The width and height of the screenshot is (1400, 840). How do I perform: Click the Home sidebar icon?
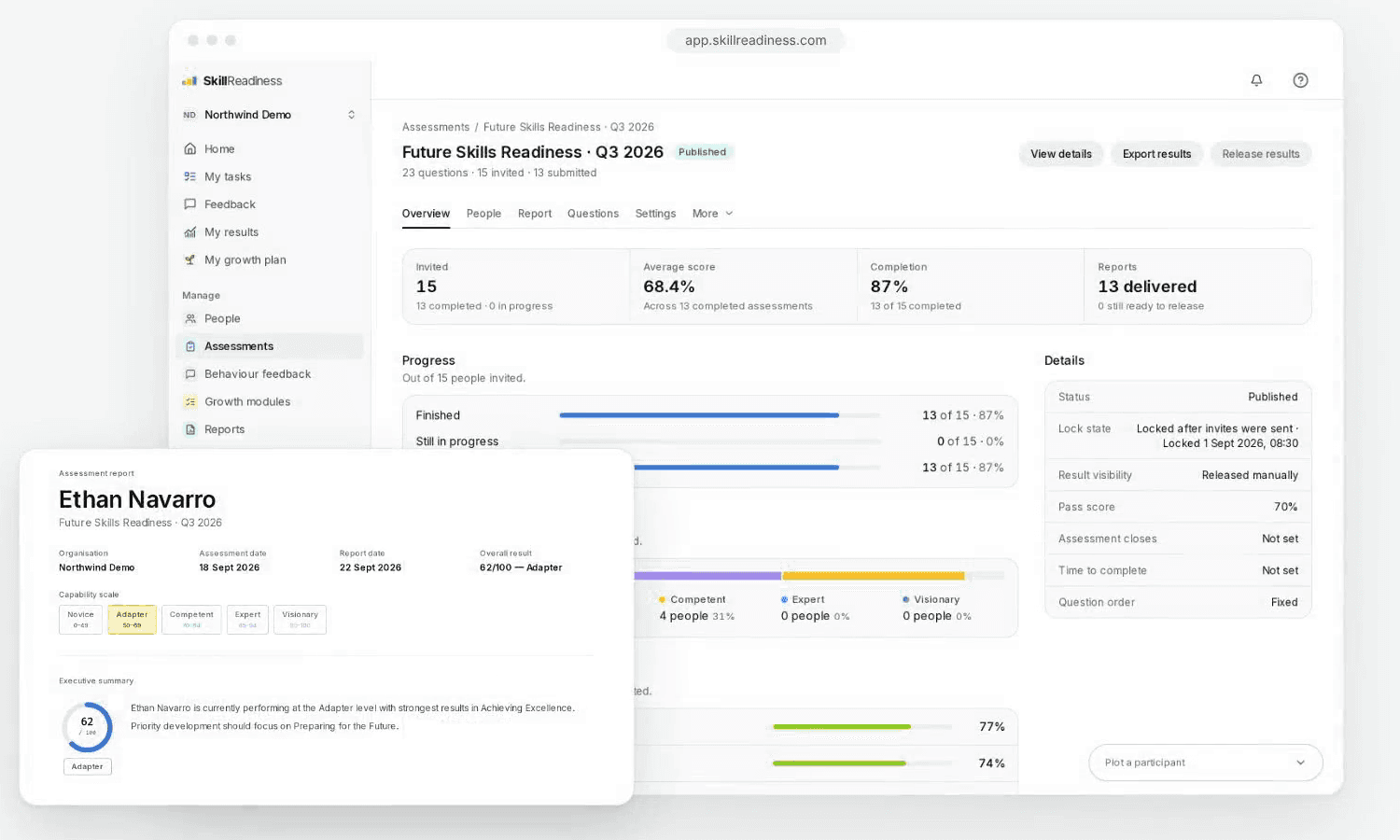click(x=190, y=149)
